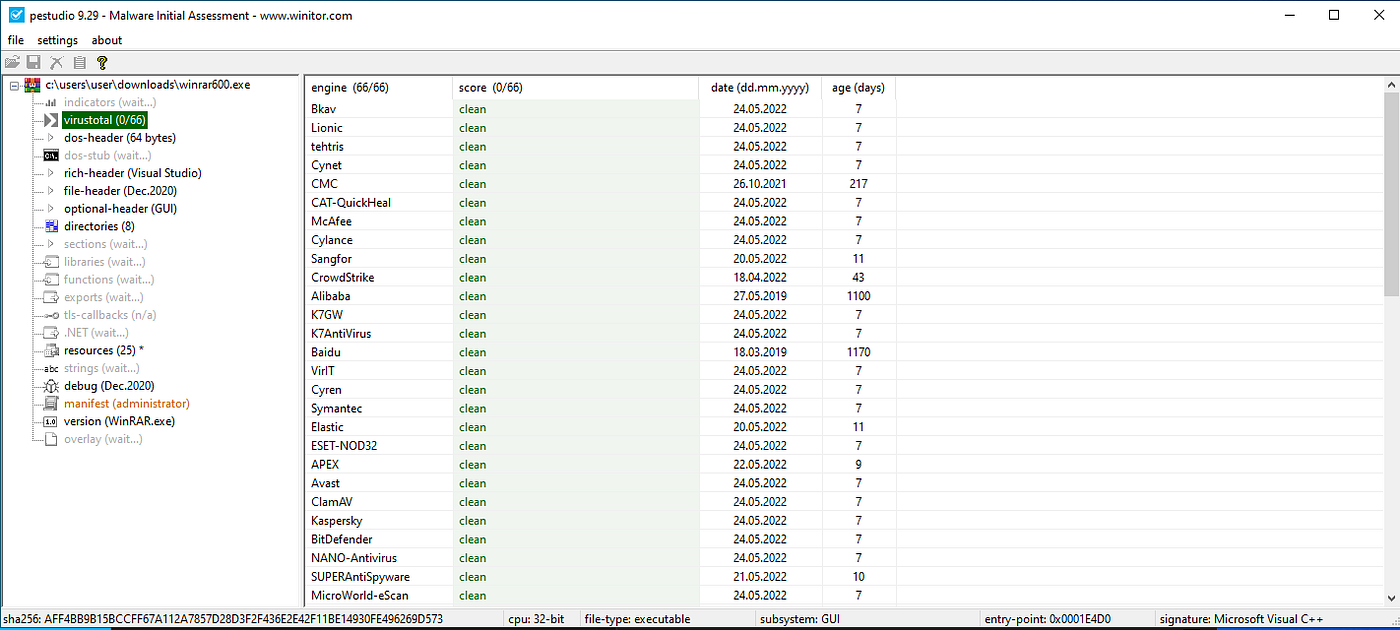1400x630 pixels.
Task: Click the blank page icon beside overlay
Action: tap(51, 439)
